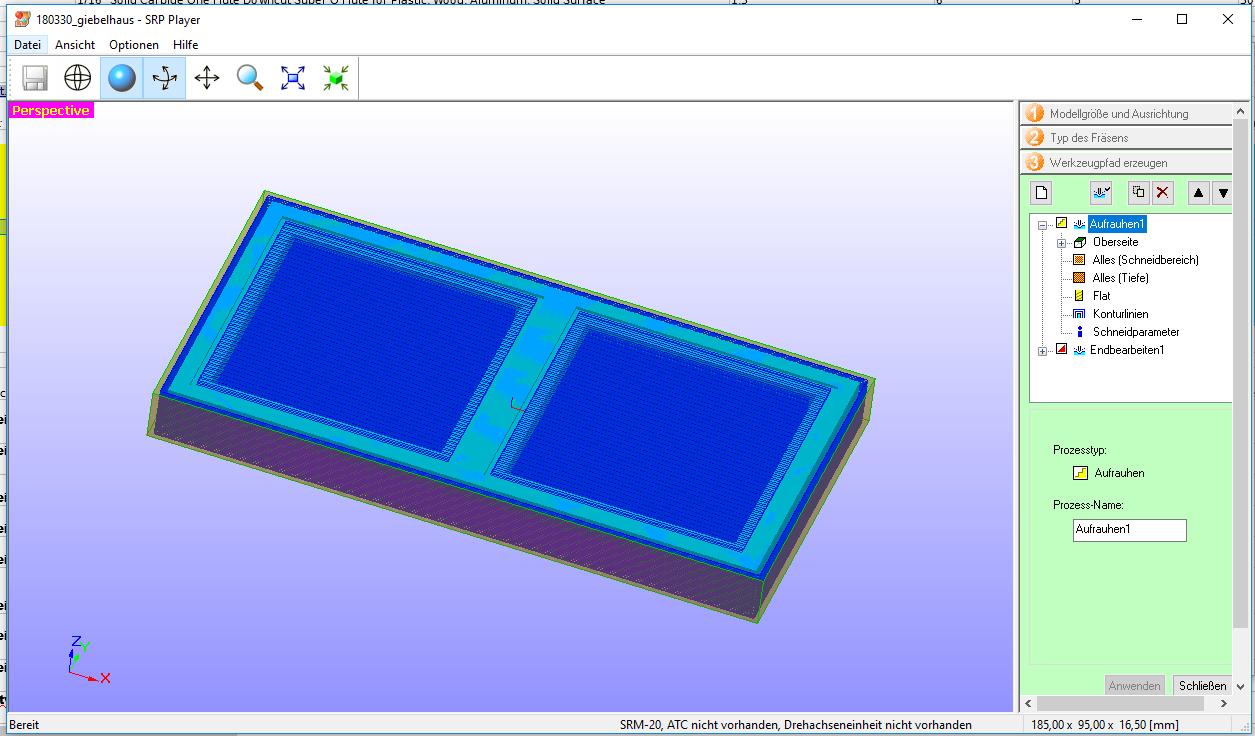Collapse the Werkzeugpfad erzeugen section
Screen dimensions: 1255x736
(1126, 162)
